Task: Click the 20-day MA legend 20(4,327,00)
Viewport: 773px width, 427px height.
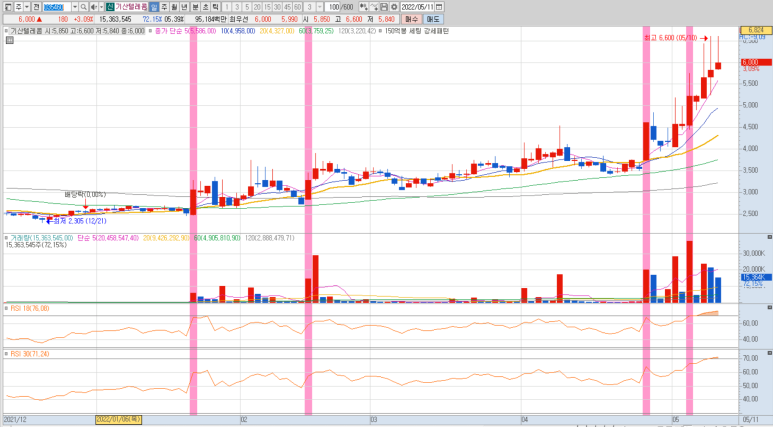Action: point(277,31)
